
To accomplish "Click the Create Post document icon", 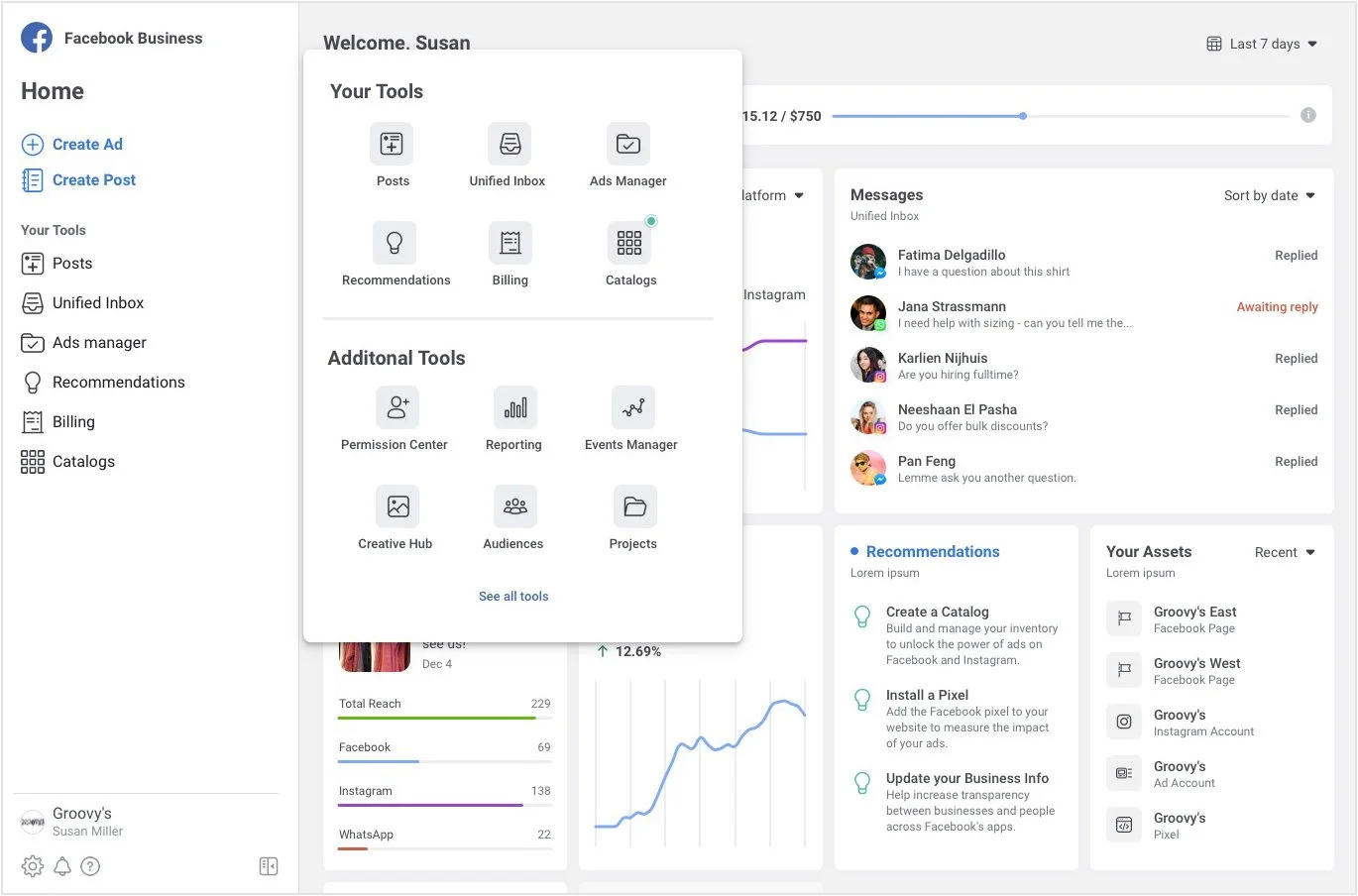I will click(x=33, y=180).
